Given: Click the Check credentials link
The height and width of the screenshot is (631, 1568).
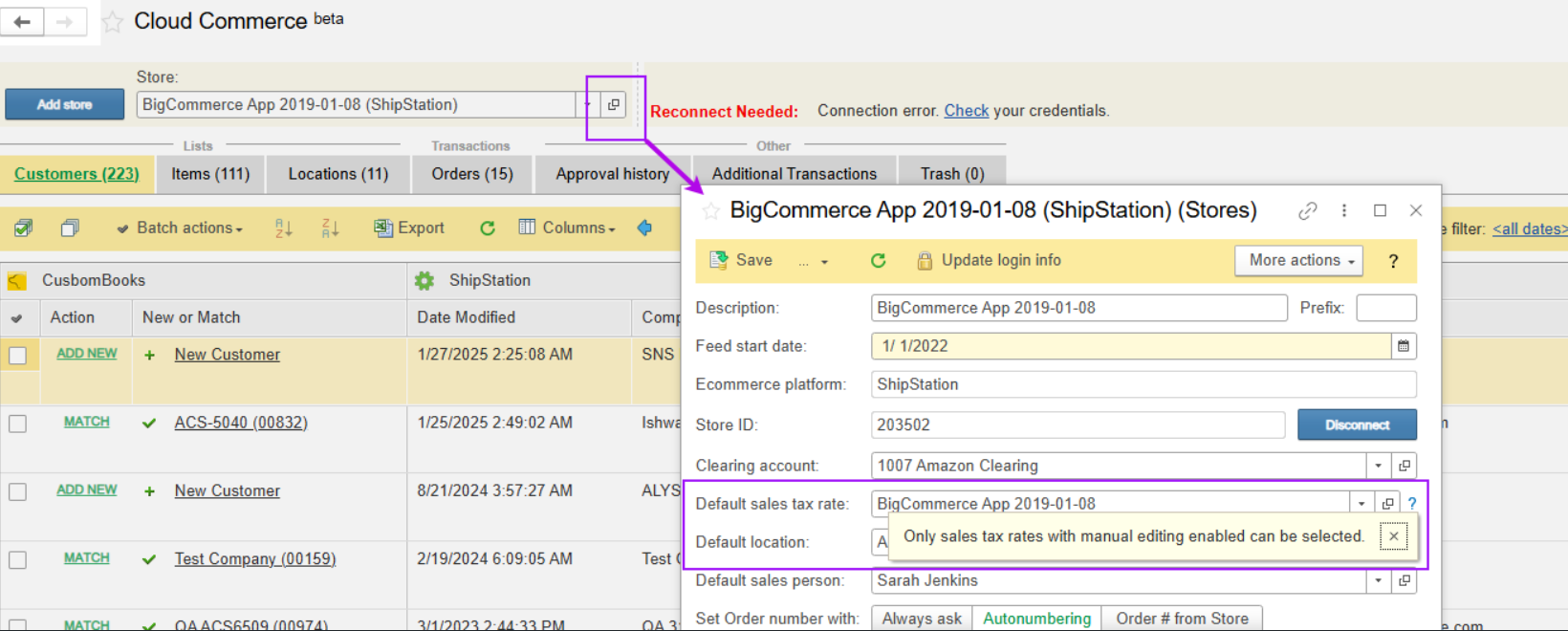Looking at the screenshot, I should click(966, 111).
